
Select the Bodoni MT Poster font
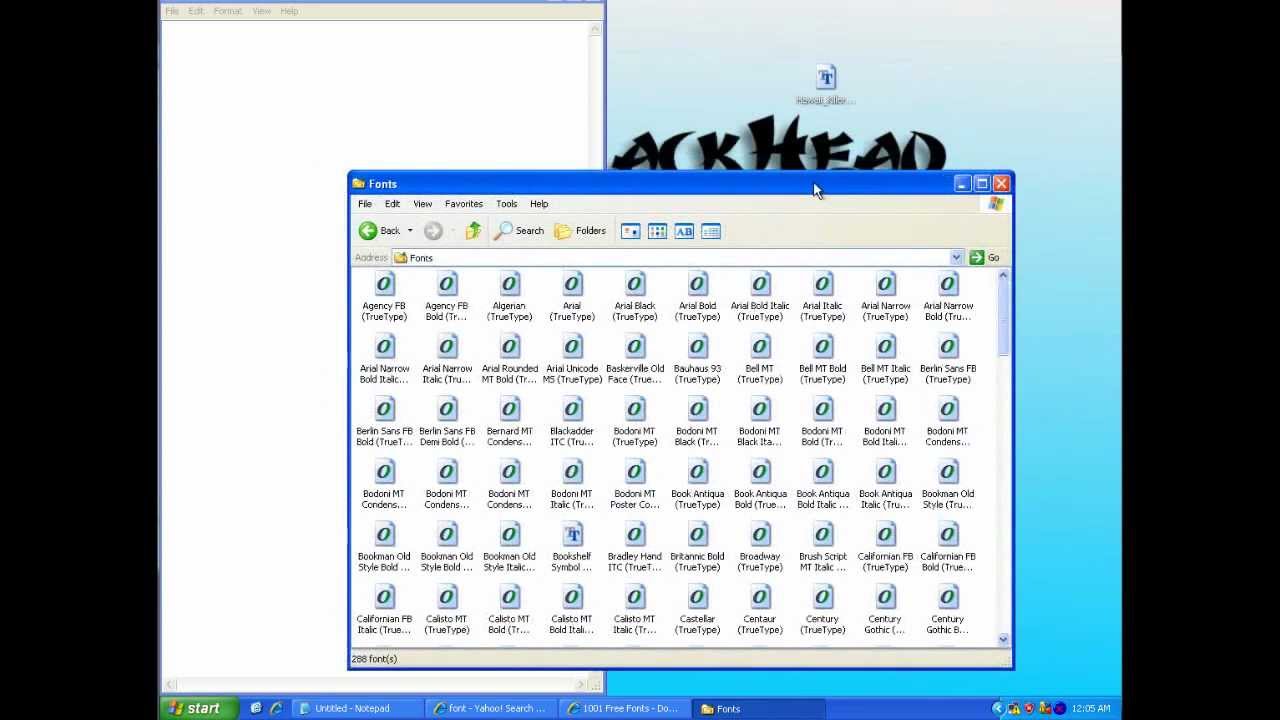(635, 485)
